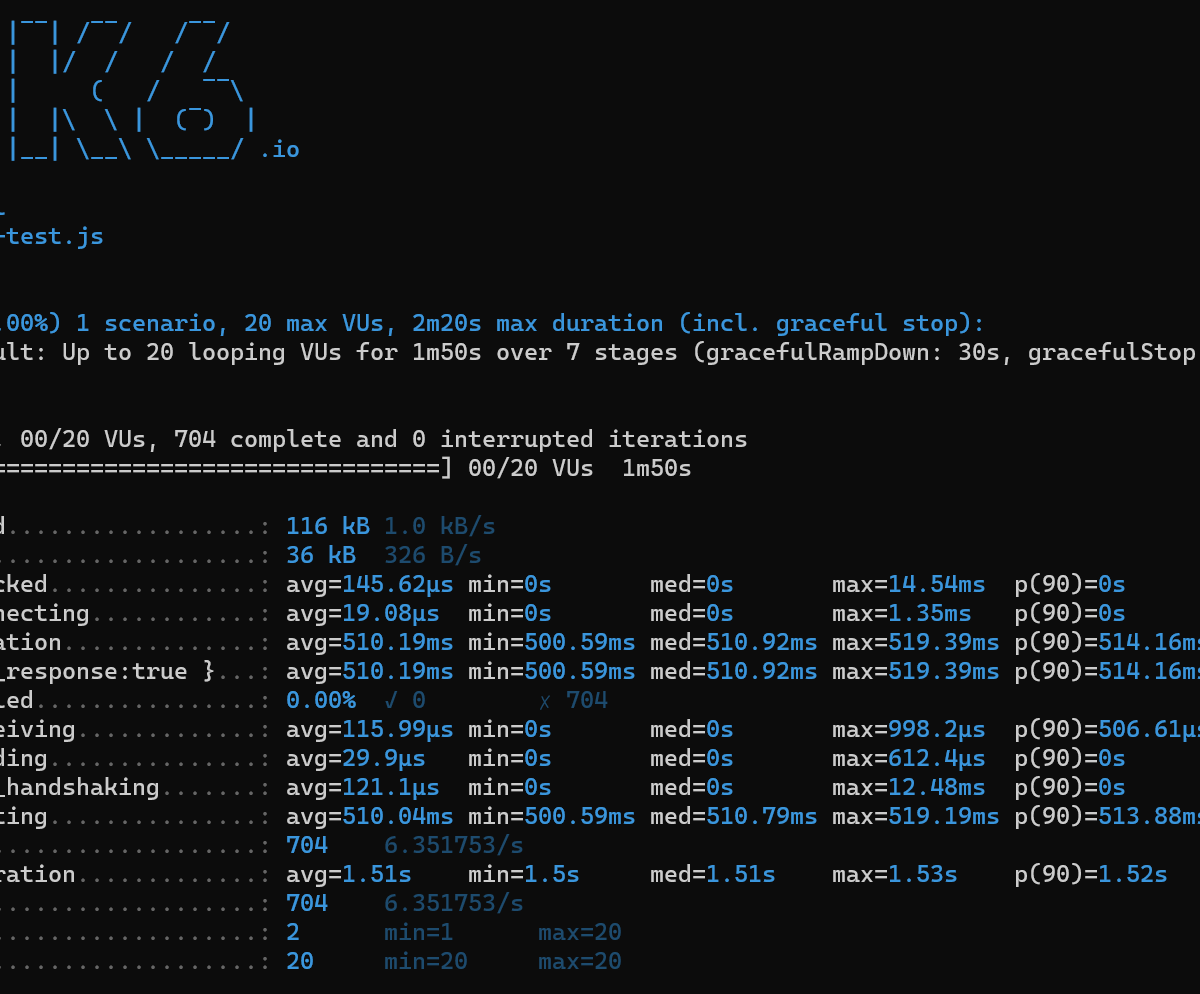Select the "0.00%" failure rate
1200x994 pixels.
[320, 700]
